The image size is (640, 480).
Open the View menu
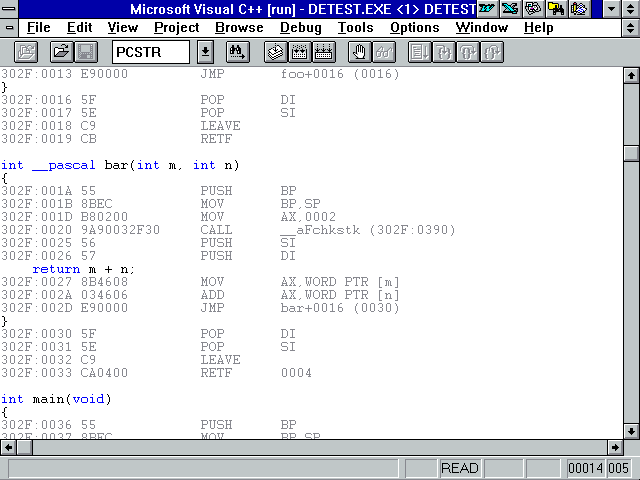pos(123,28)
